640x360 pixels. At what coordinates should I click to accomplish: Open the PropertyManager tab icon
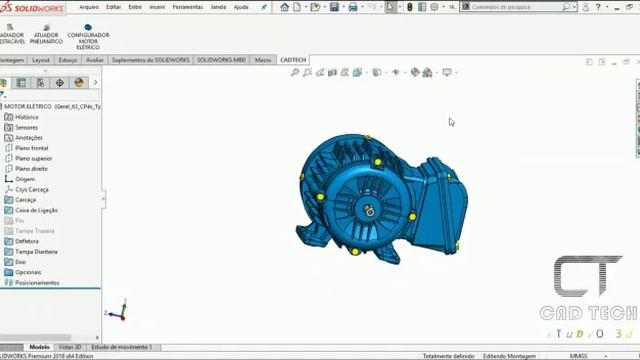point(21,83)
